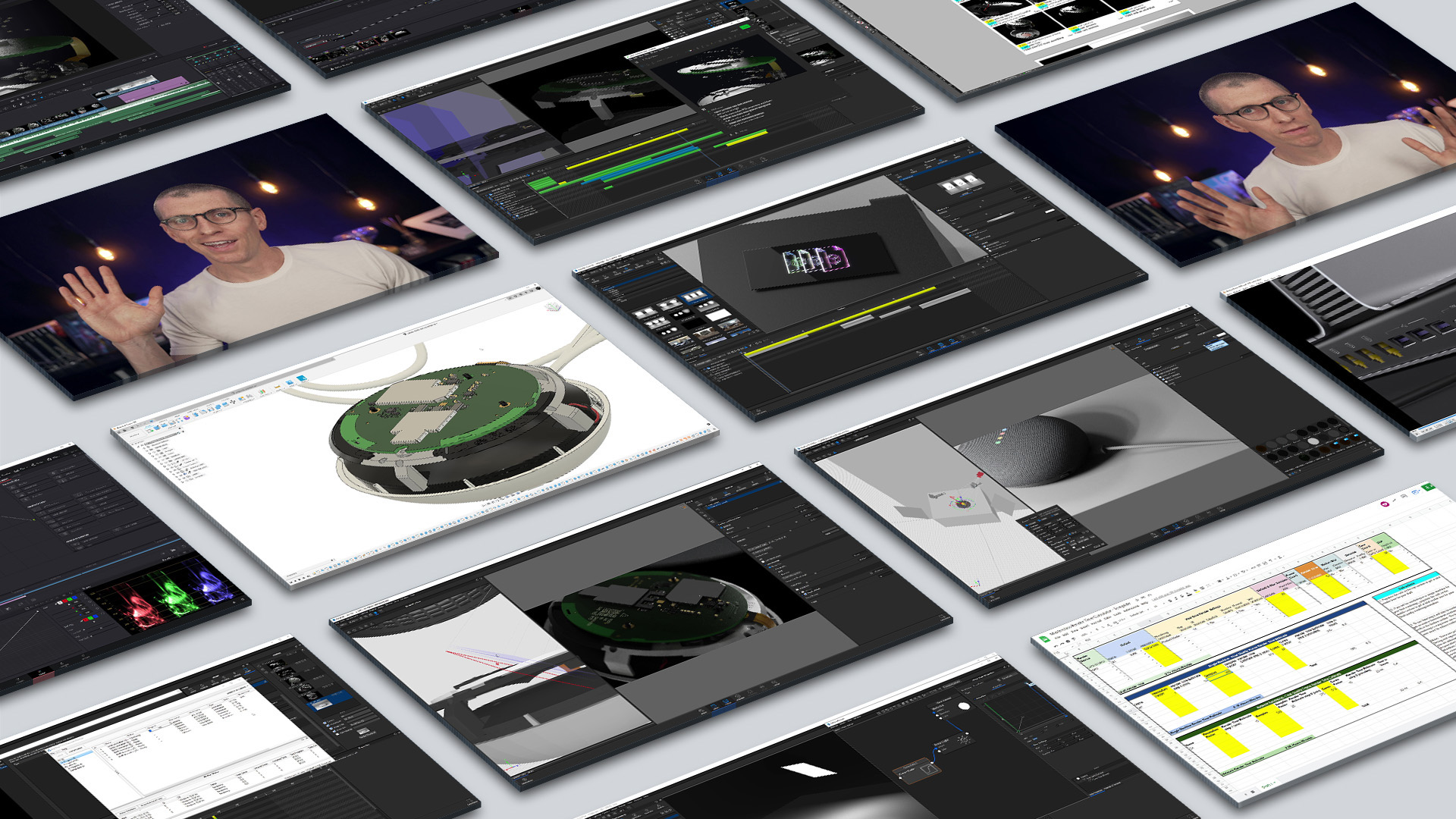Click the Google Sheets logo beside the spreadsheet title
Screen dimensions: 1456x819
pyautogui.click(x=1045, y=639)
